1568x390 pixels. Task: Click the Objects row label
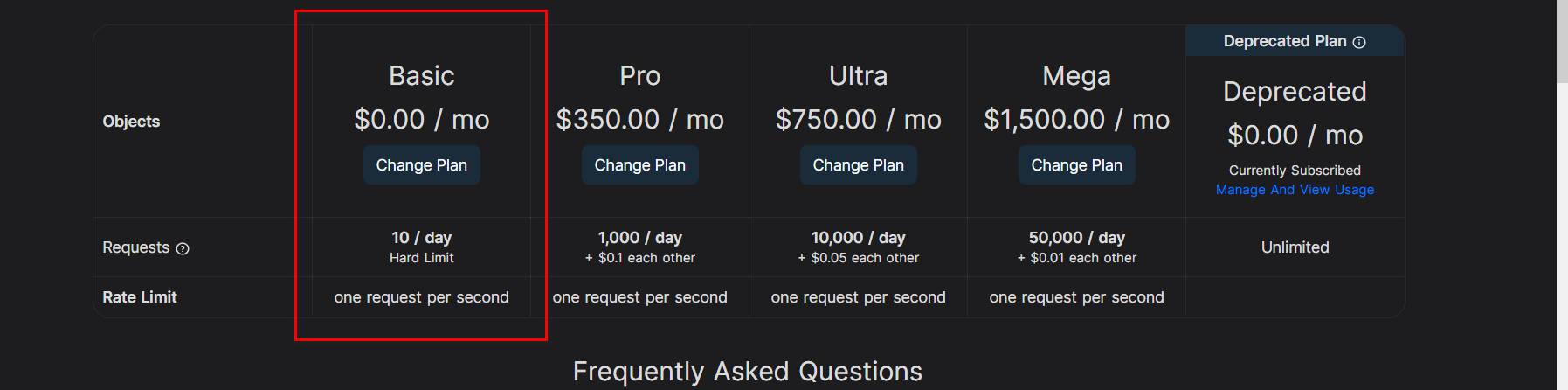point(131,122)
